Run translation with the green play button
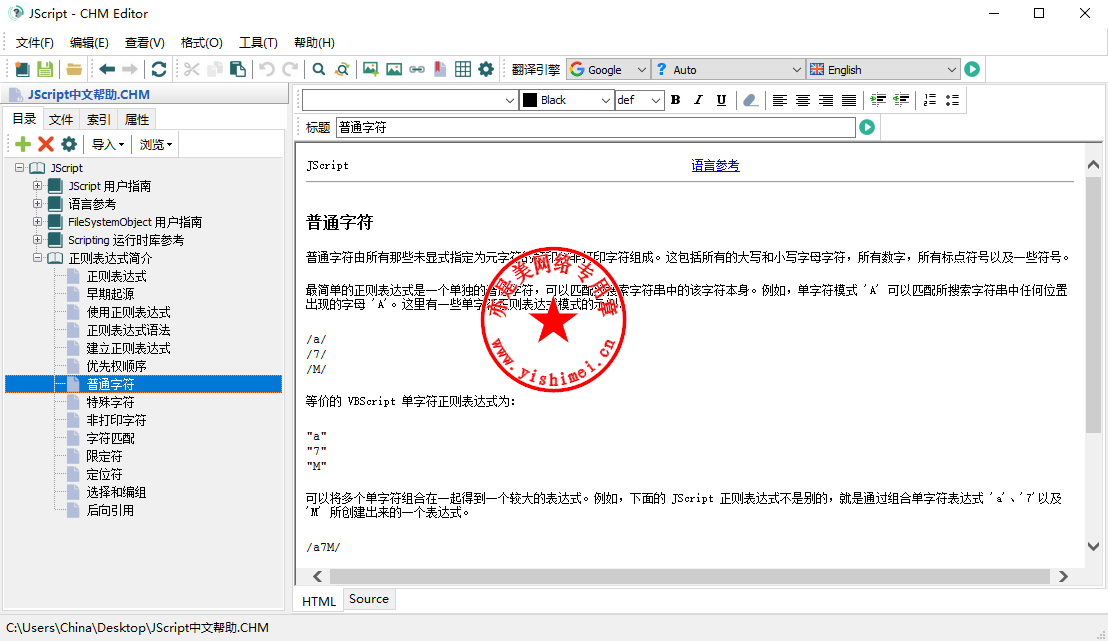The width and height of the screenshot is (1108, 641). pos(972,69)
